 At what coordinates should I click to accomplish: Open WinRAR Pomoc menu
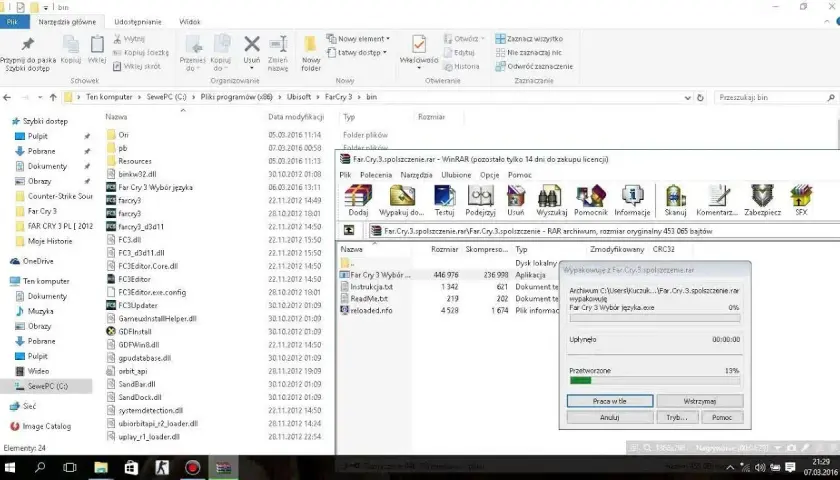[x=519, y=175]
